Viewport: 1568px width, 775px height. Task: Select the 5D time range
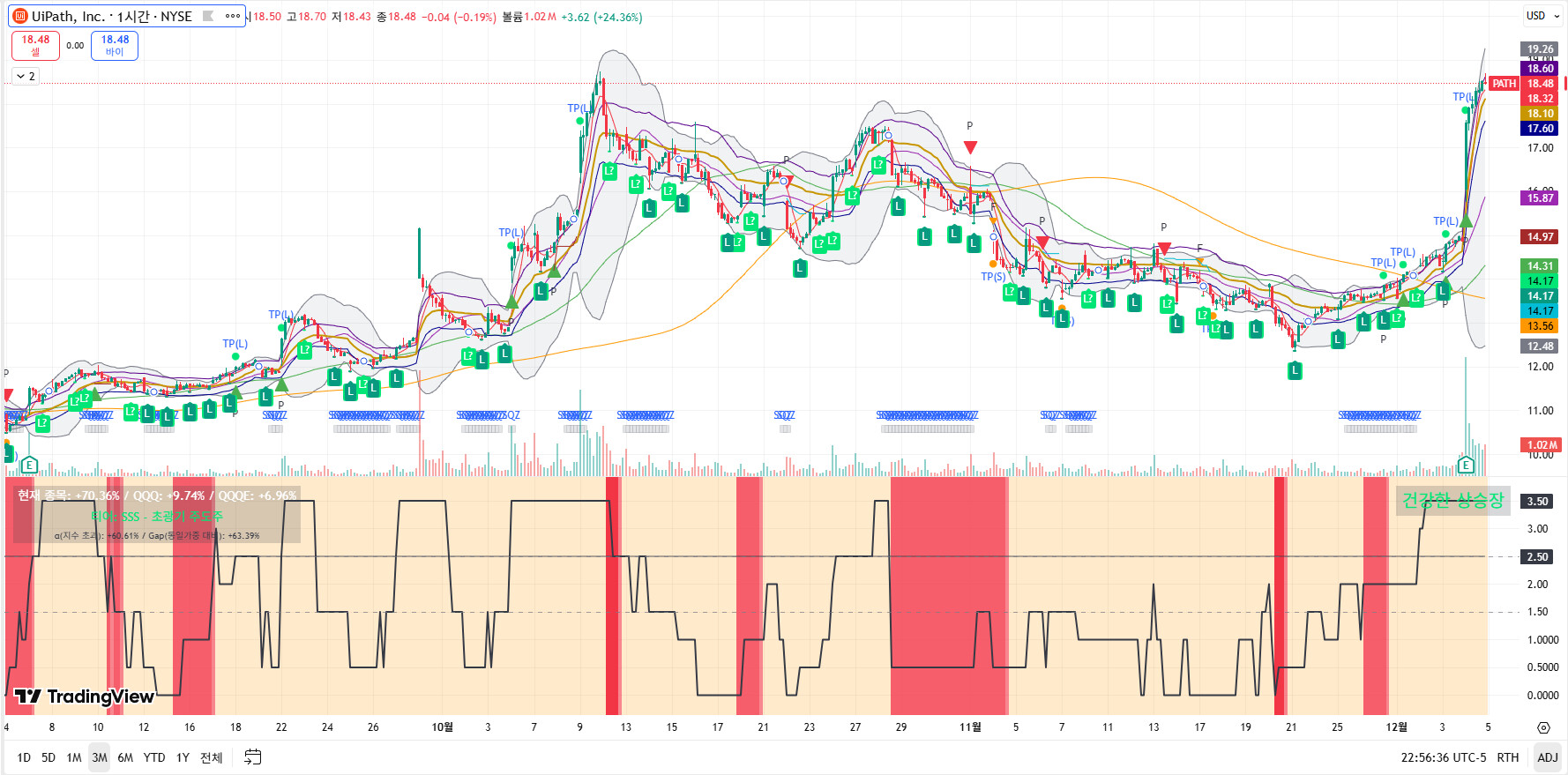pyautogui.click(x=49, y=757)
